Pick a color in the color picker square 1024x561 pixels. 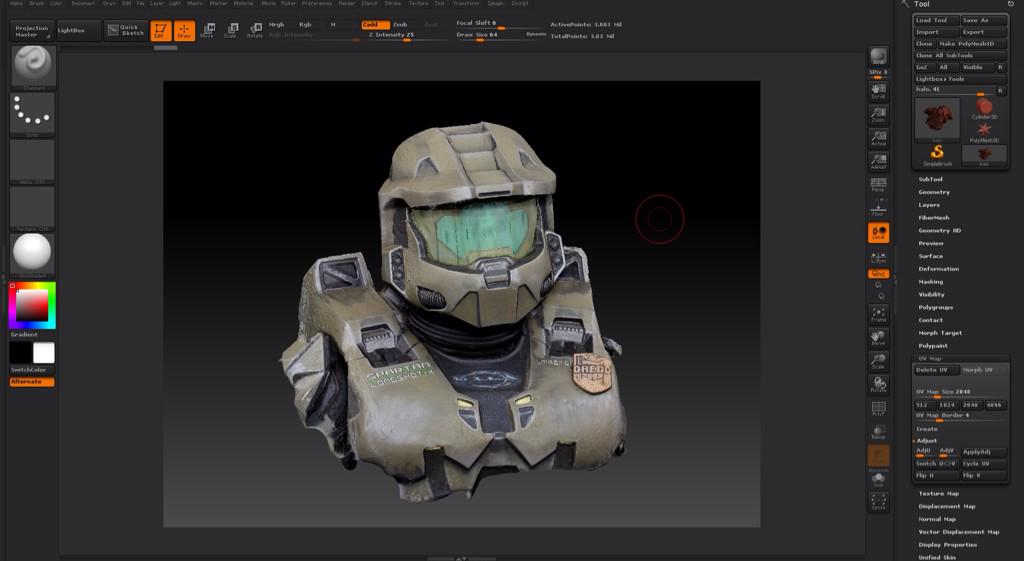point(32,304)
